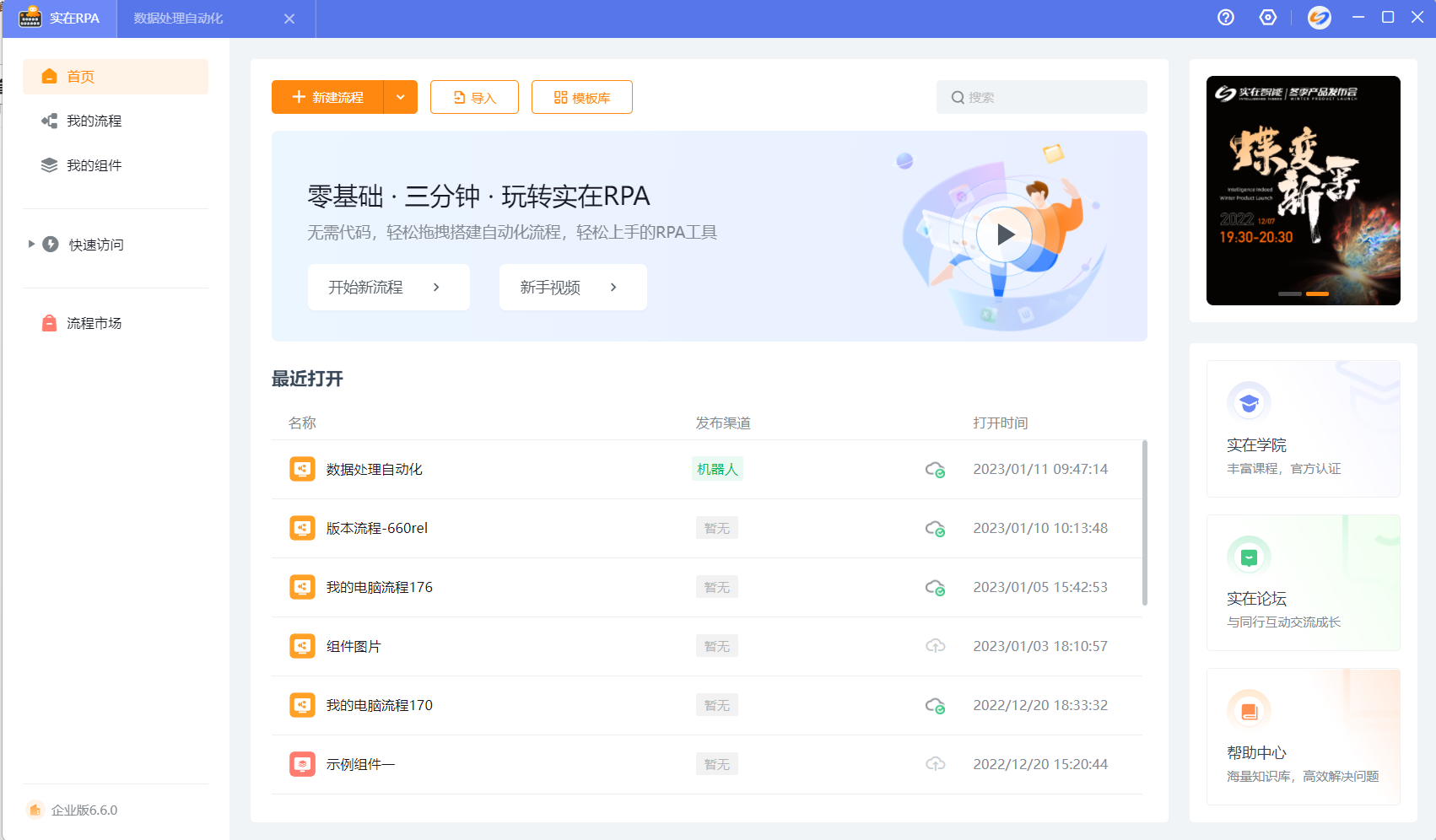1436x840 pixels.
Task: Open 流程市场 from the sidebar
Action: click(x=94, y=324)
